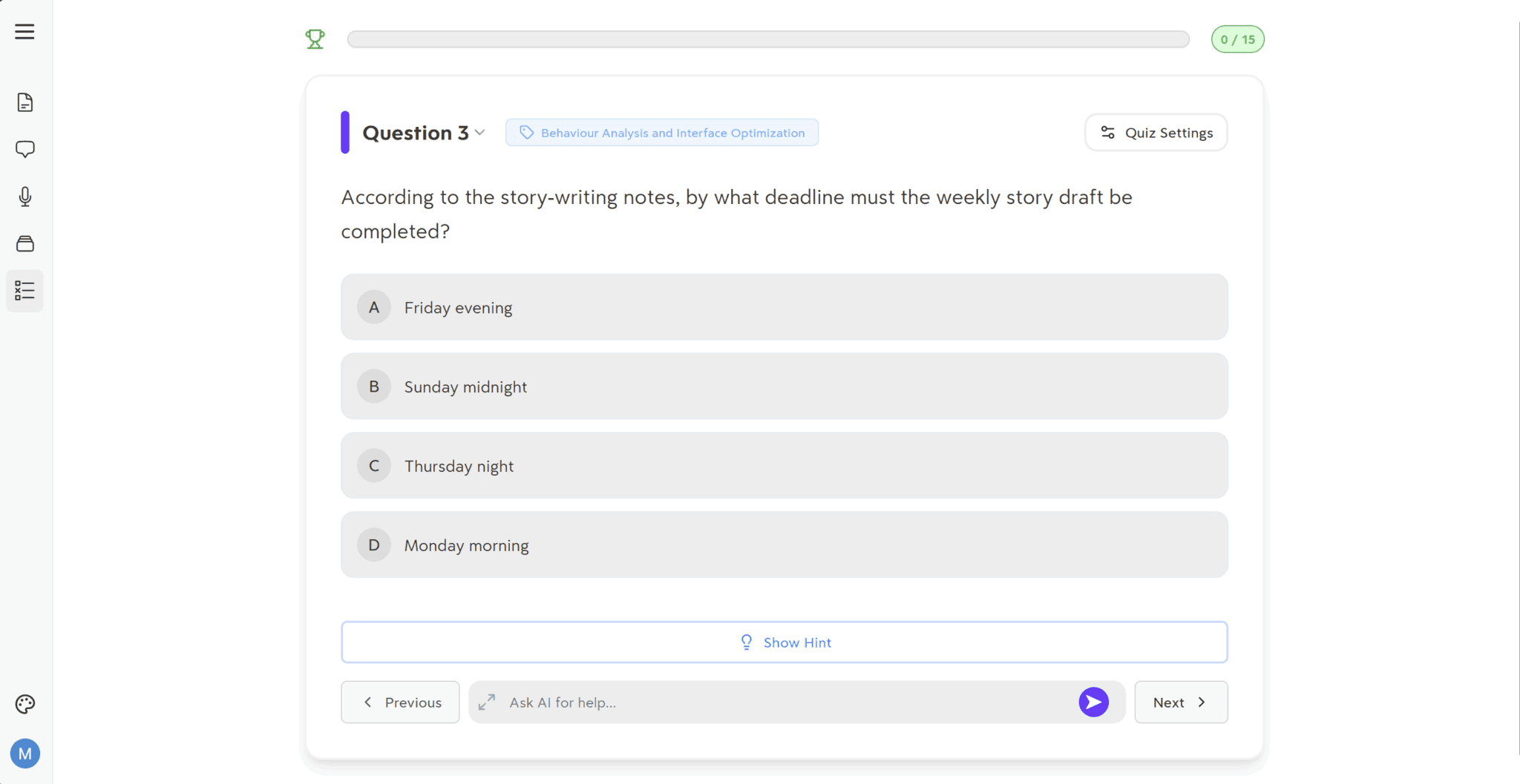1520x784 pixels.
Task: Show the hint for this question
Action: 784,642
